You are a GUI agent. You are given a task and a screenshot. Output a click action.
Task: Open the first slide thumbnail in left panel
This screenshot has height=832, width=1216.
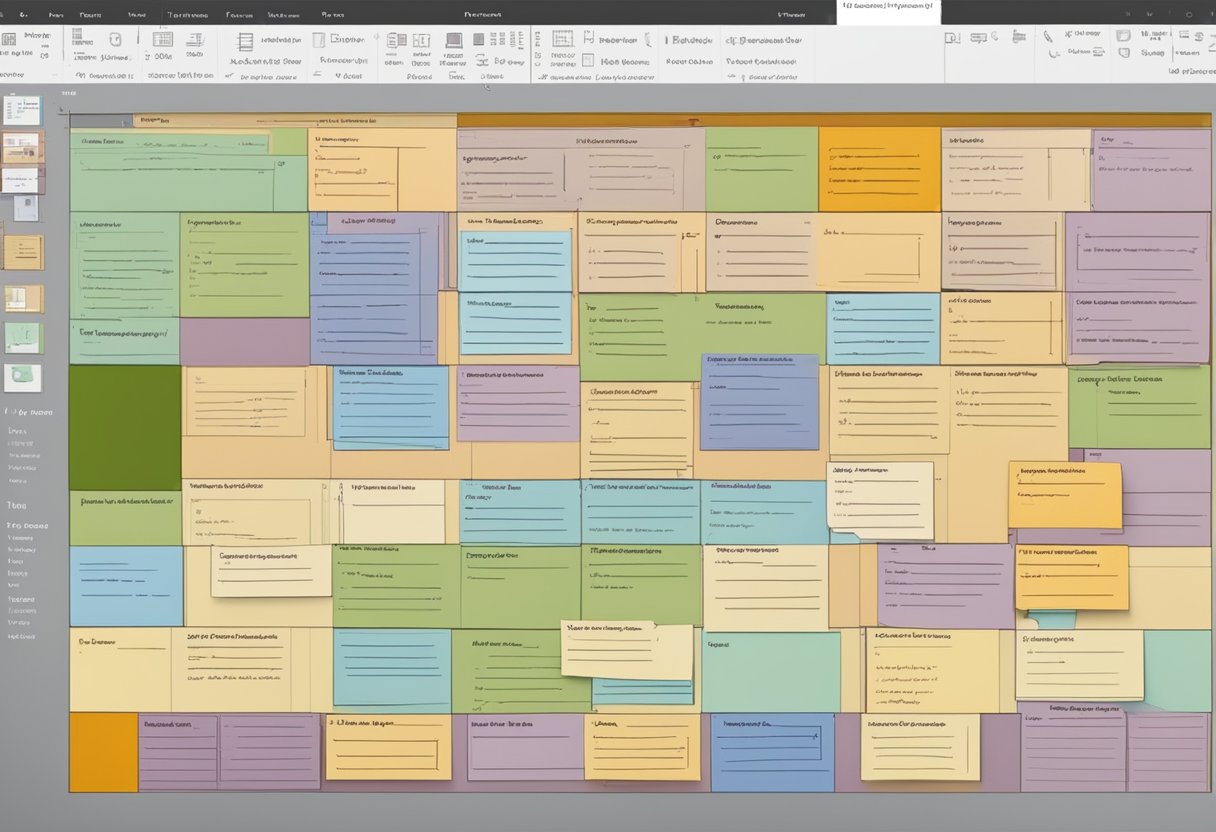(x=22, y=110)
